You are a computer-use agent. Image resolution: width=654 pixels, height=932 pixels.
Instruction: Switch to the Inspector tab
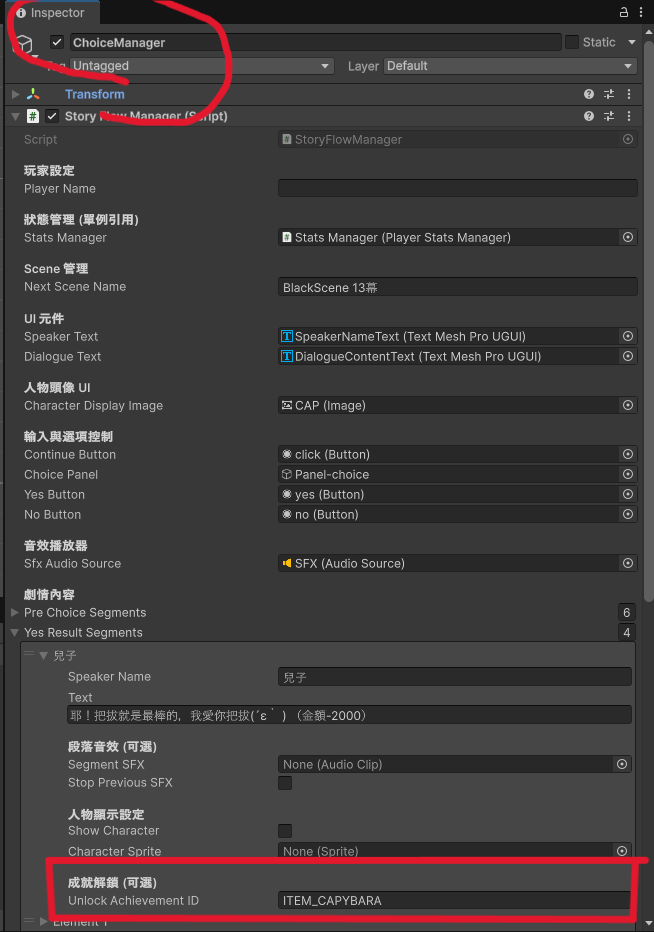50,12
